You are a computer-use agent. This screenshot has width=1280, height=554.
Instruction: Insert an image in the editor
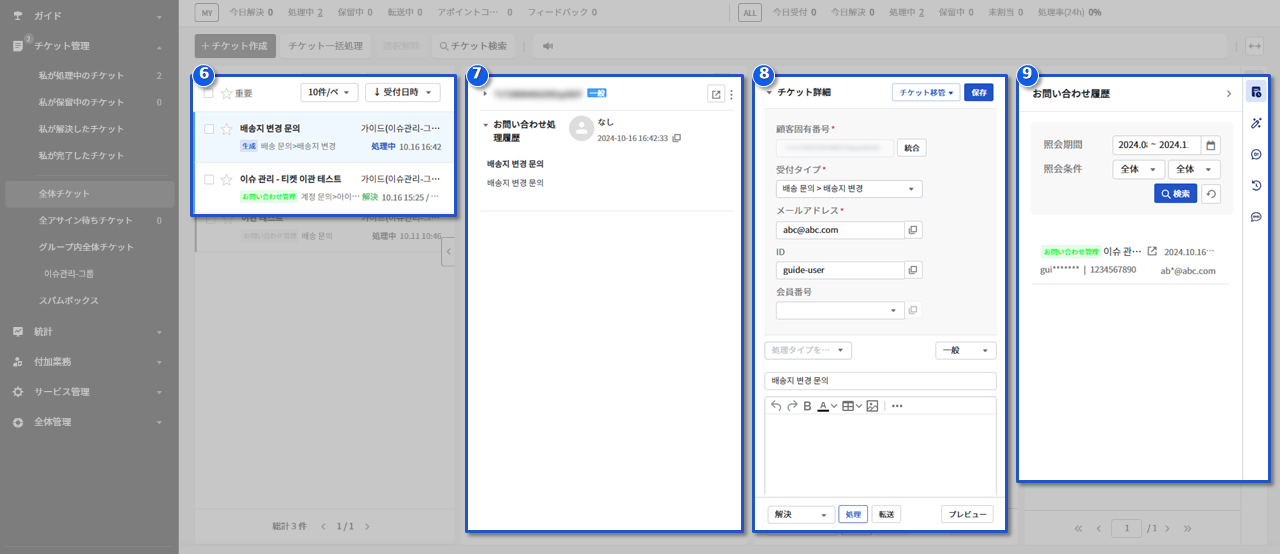872,406
